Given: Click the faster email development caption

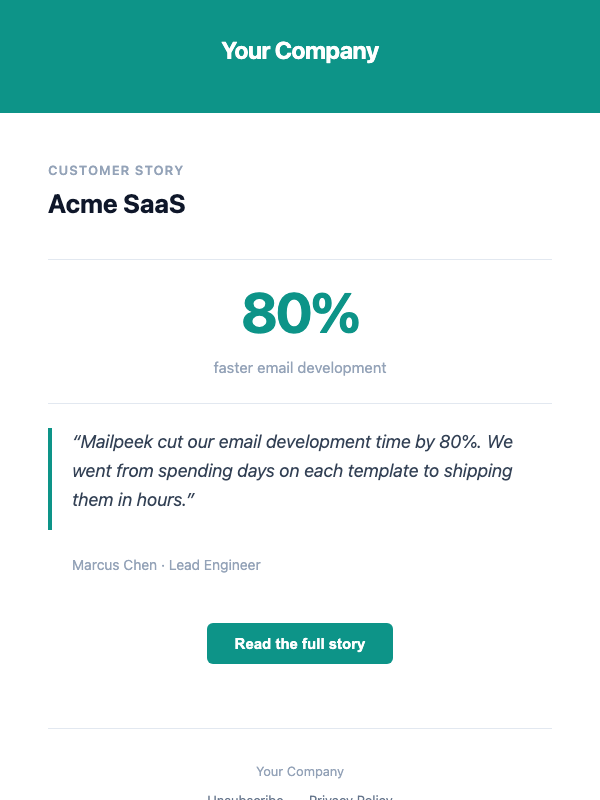Looking at the screenshot, I should [x=299, y=368].
